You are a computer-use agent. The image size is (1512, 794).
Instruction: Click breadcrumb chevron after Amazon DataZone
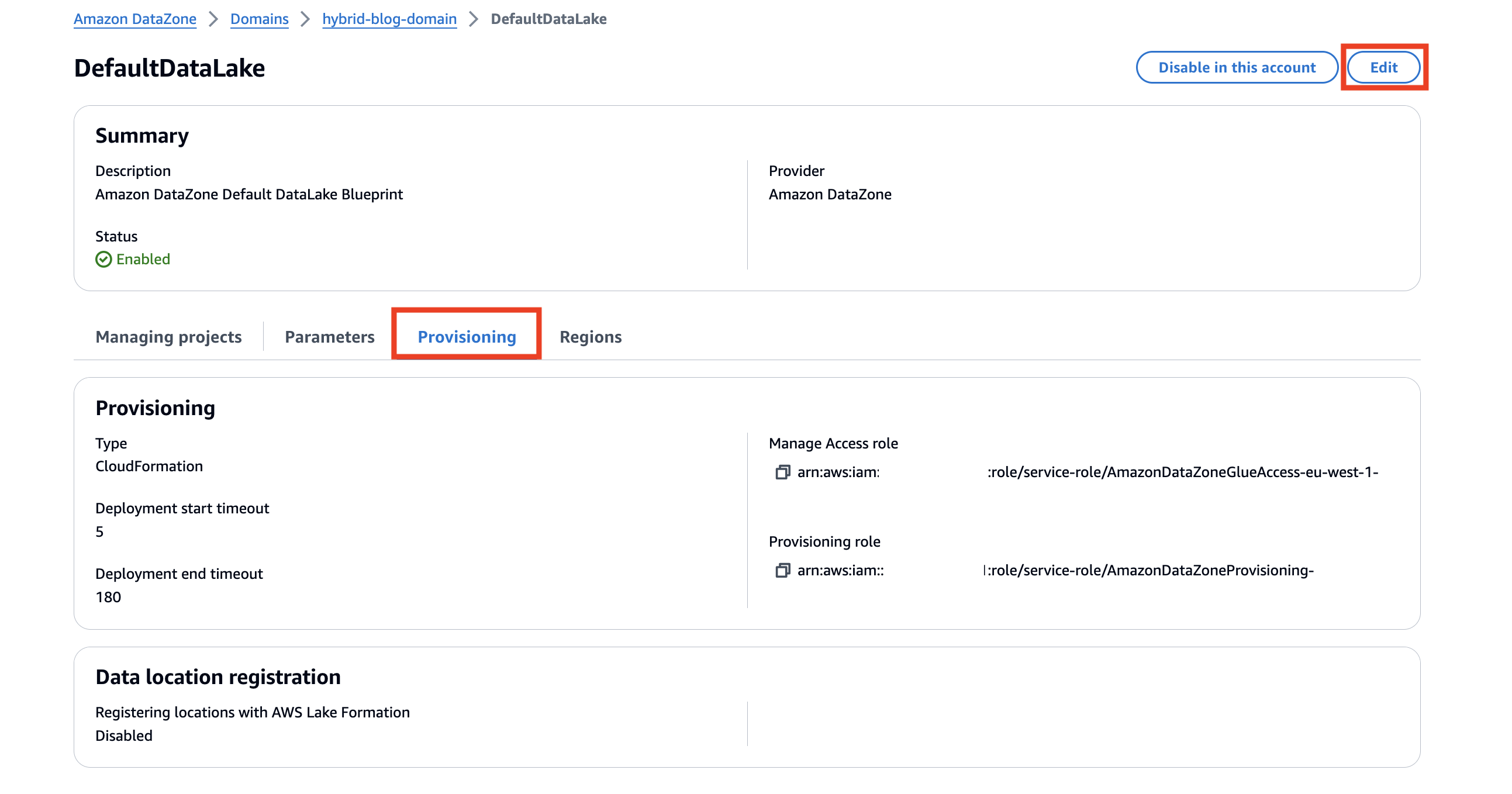click(x=213, y=19)
